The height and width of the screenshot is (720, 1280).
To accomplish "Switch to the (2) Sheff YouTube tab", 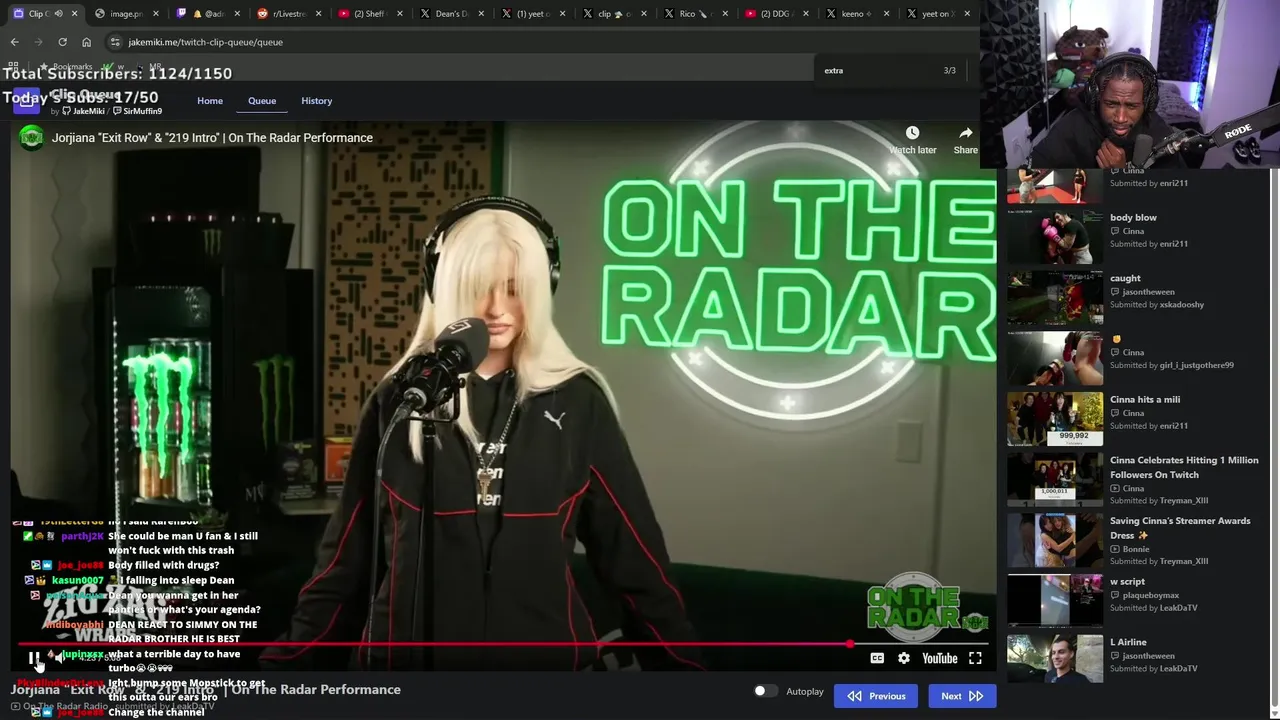I will (370, 14).
